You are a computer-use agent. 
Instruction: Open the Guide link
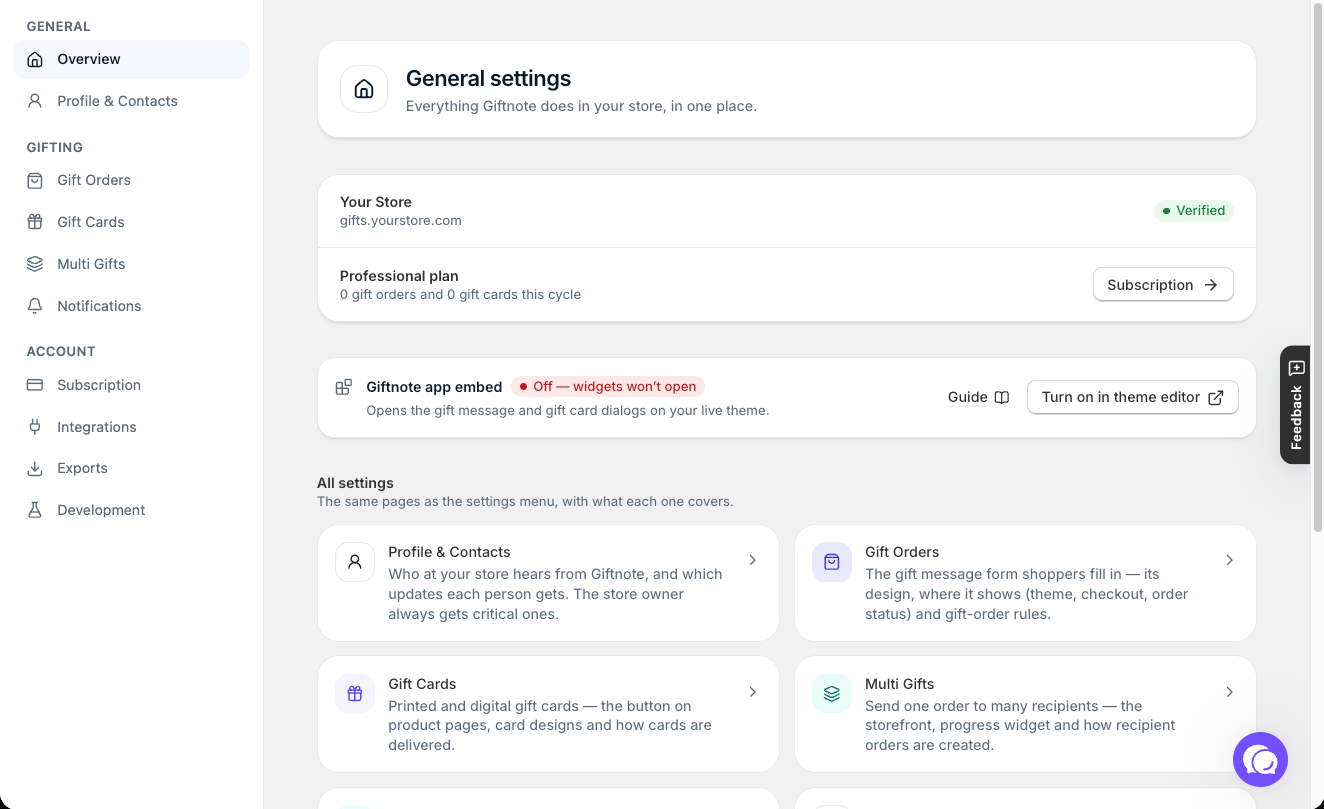tap(978, 397)
